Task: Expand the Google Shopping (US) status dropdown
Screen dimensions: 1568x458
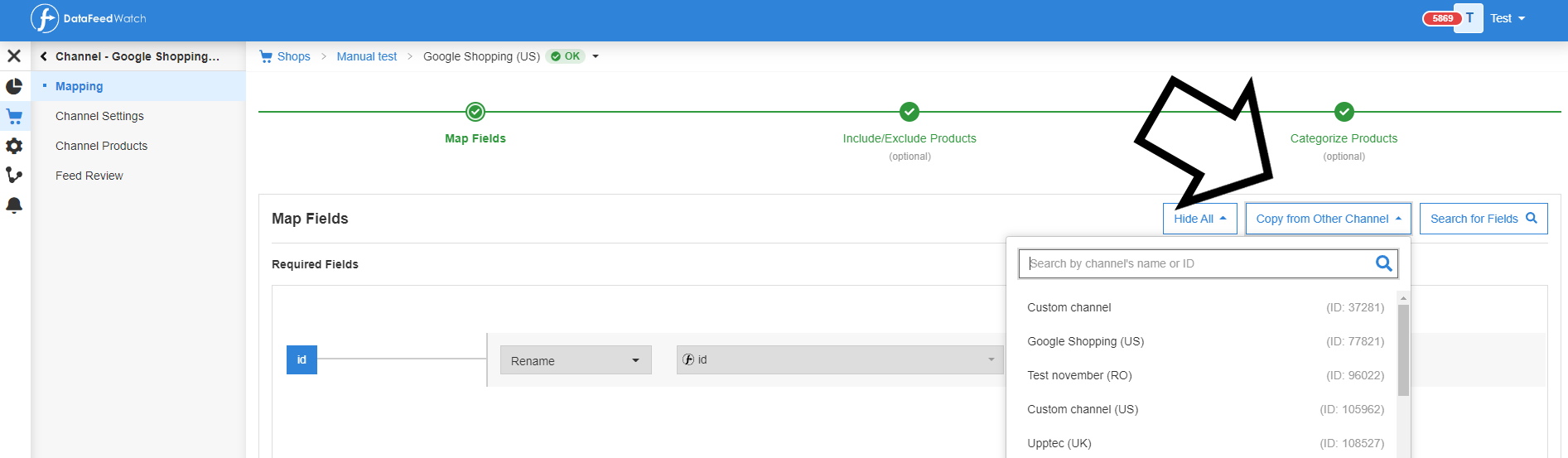Action: click(596, 56)
